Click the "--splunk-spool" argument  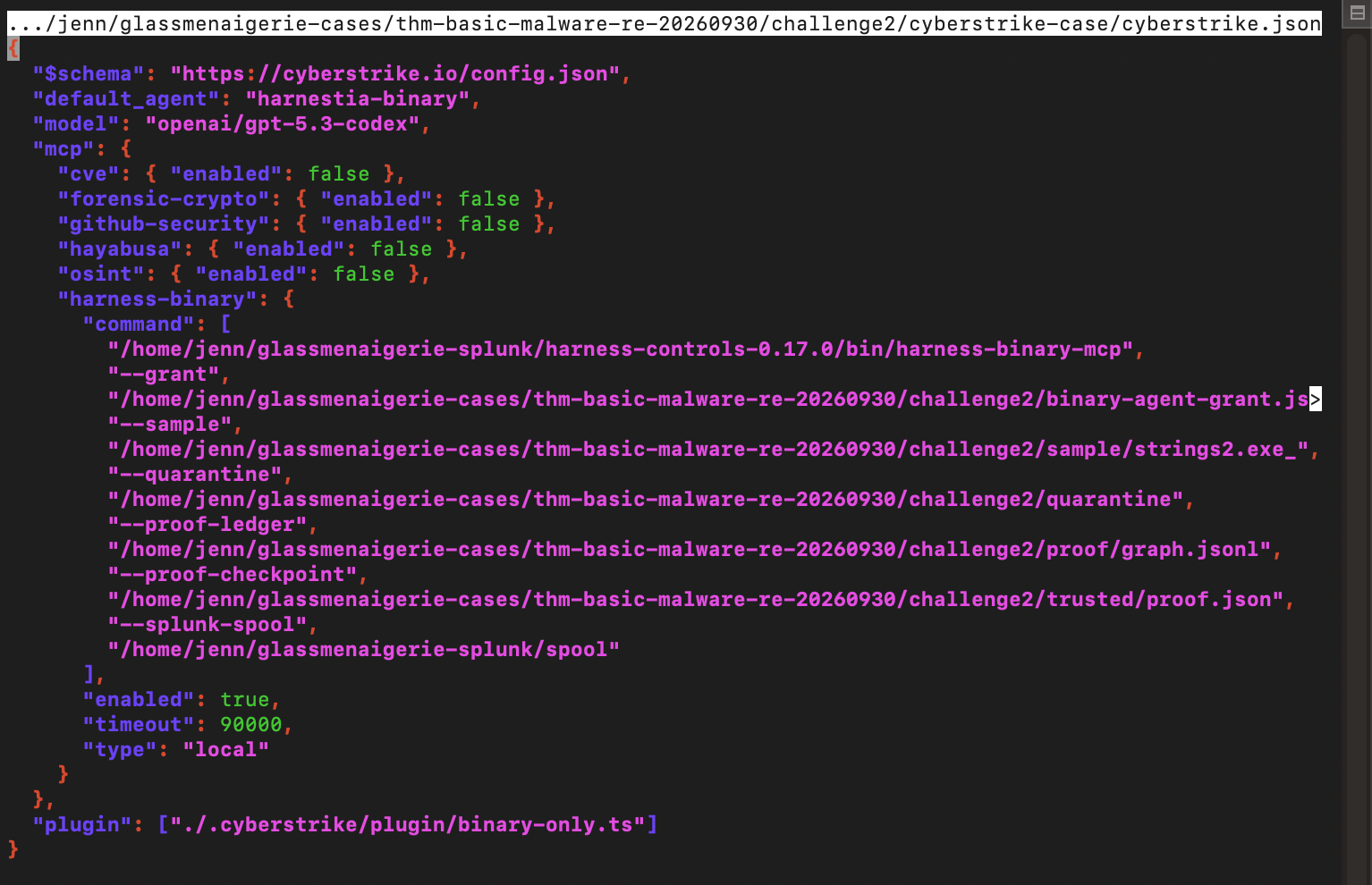207,624
